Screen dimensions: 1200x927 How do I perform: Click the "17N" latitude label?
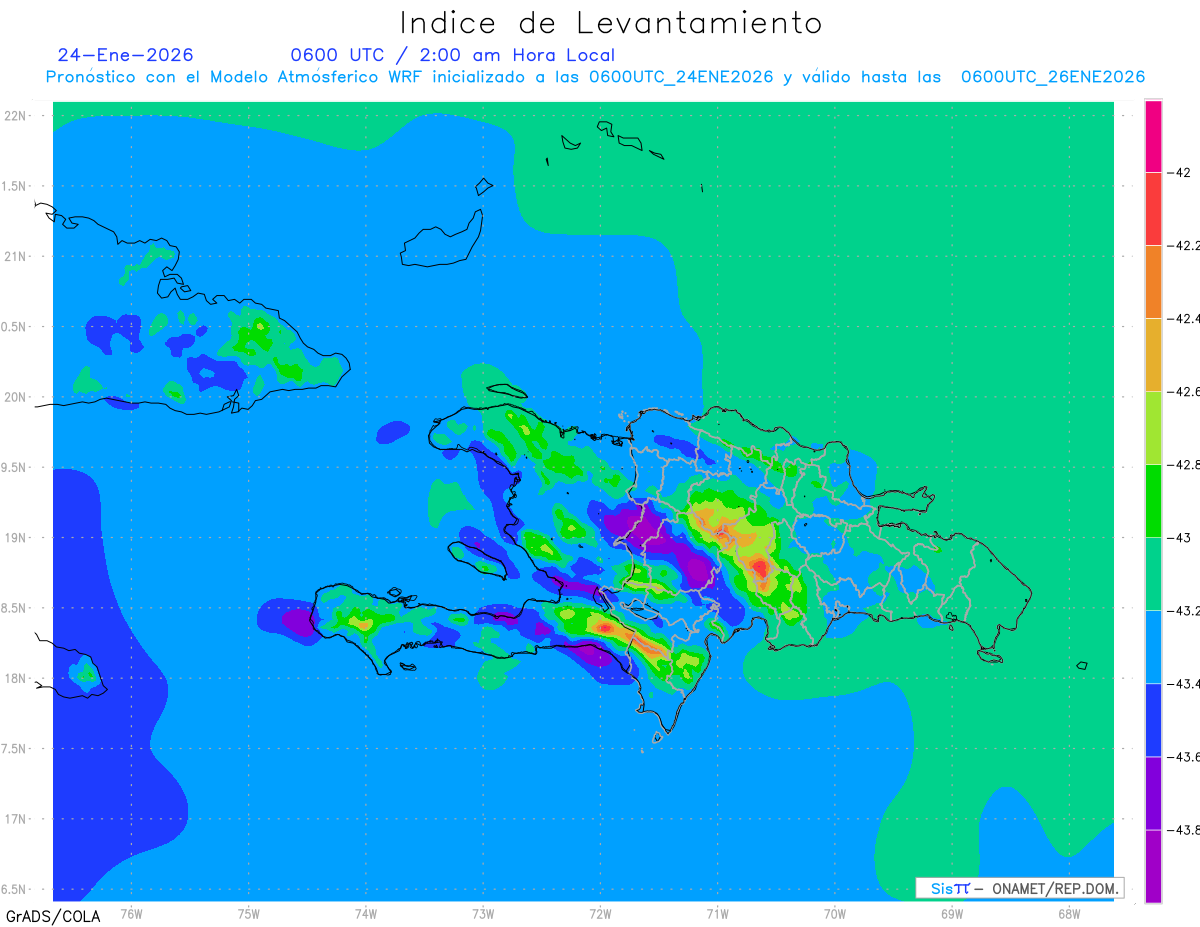pos(16,819)
